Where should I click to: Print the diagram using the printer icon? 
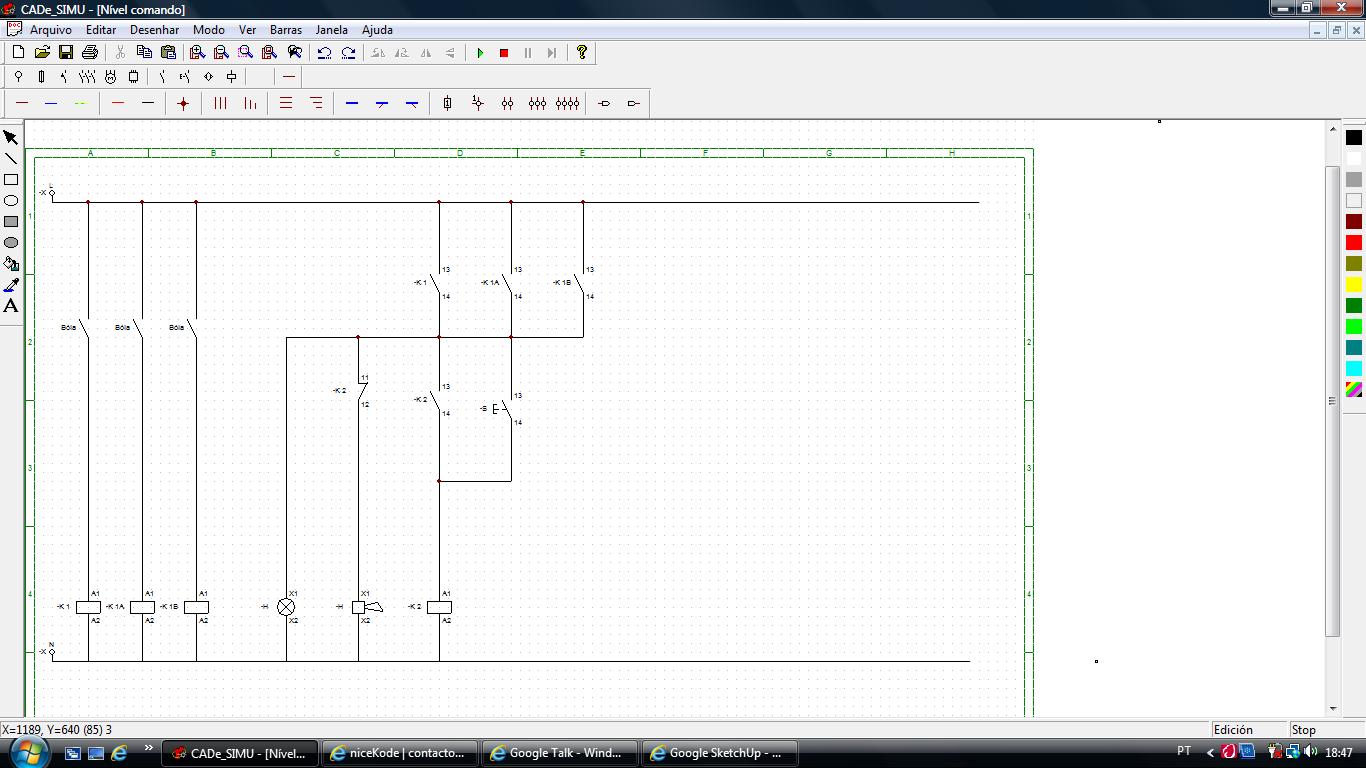[x=90, y=52]
